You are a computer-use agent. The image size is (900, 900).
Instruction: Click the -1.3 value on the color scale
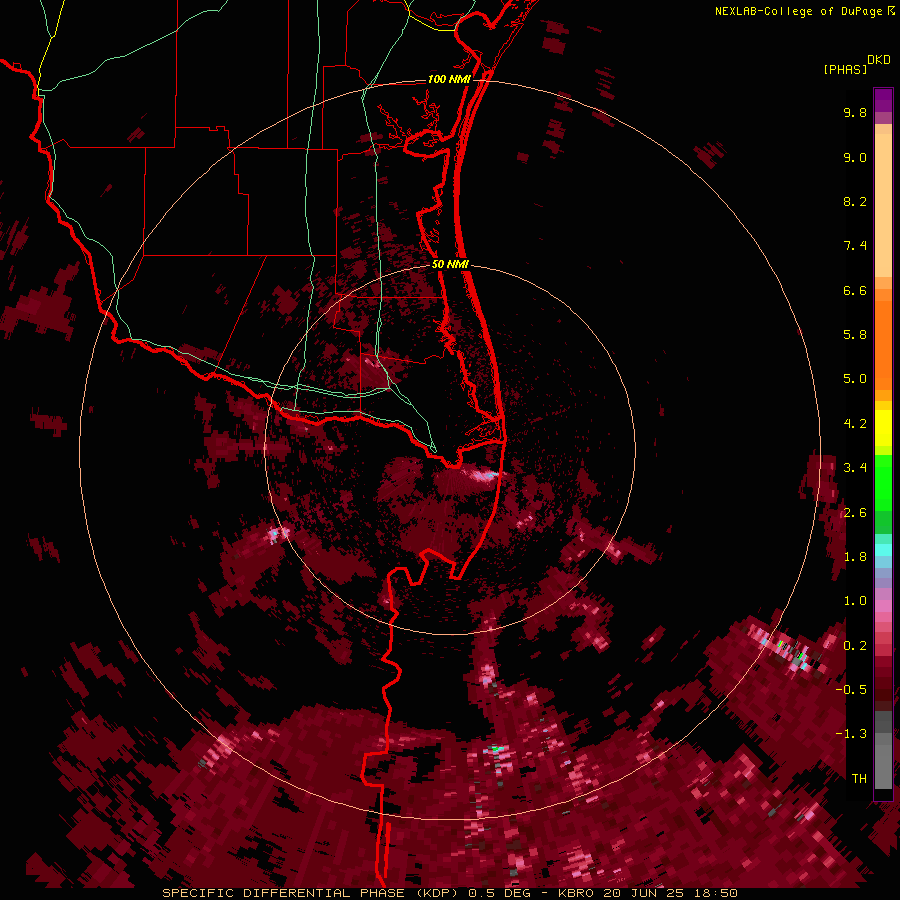pyautogui.click(x=851, y=734)
